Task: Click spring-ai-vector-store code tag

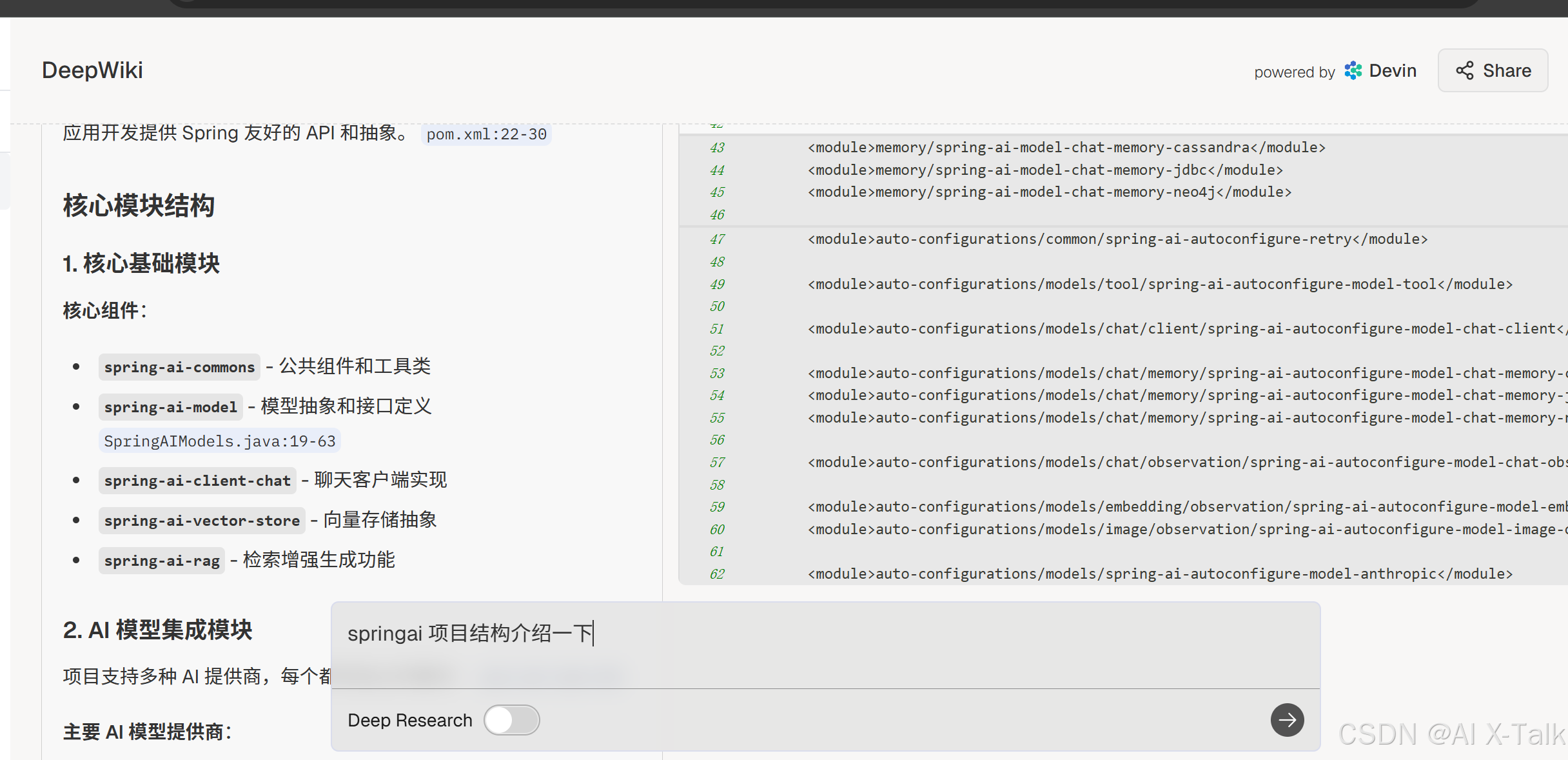Action: click(202, 521)
